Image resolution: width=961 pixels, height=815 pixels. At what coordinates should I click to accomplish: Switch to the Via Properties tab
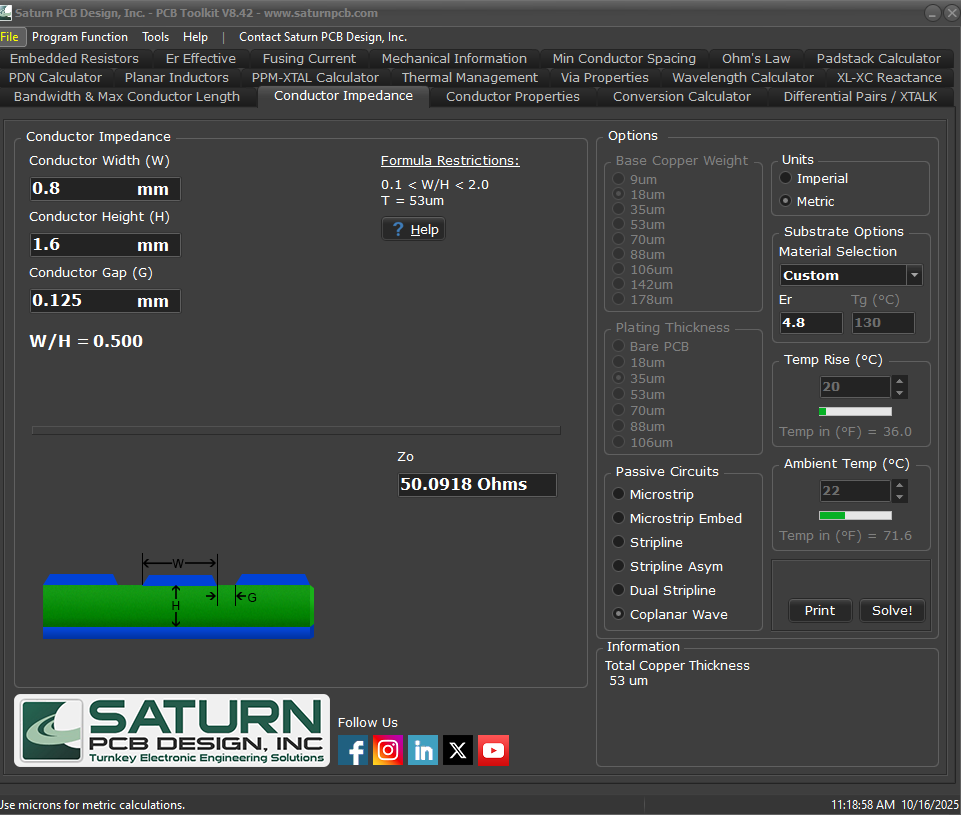[604, 77]
